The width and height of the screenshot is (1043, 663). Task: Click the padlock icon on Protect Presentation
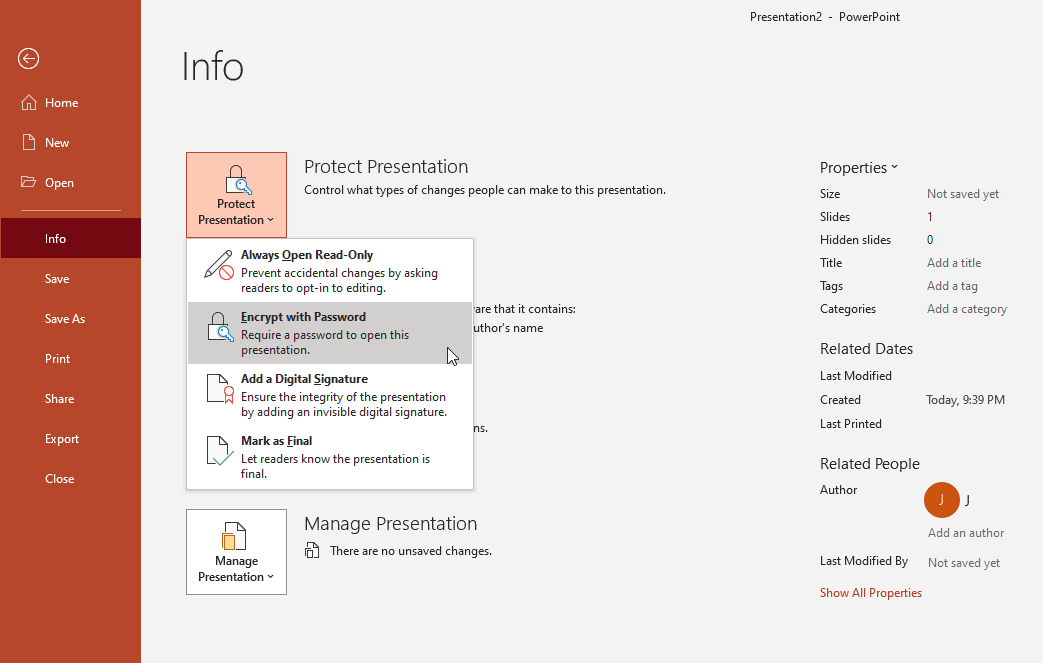tap(236, 180)
